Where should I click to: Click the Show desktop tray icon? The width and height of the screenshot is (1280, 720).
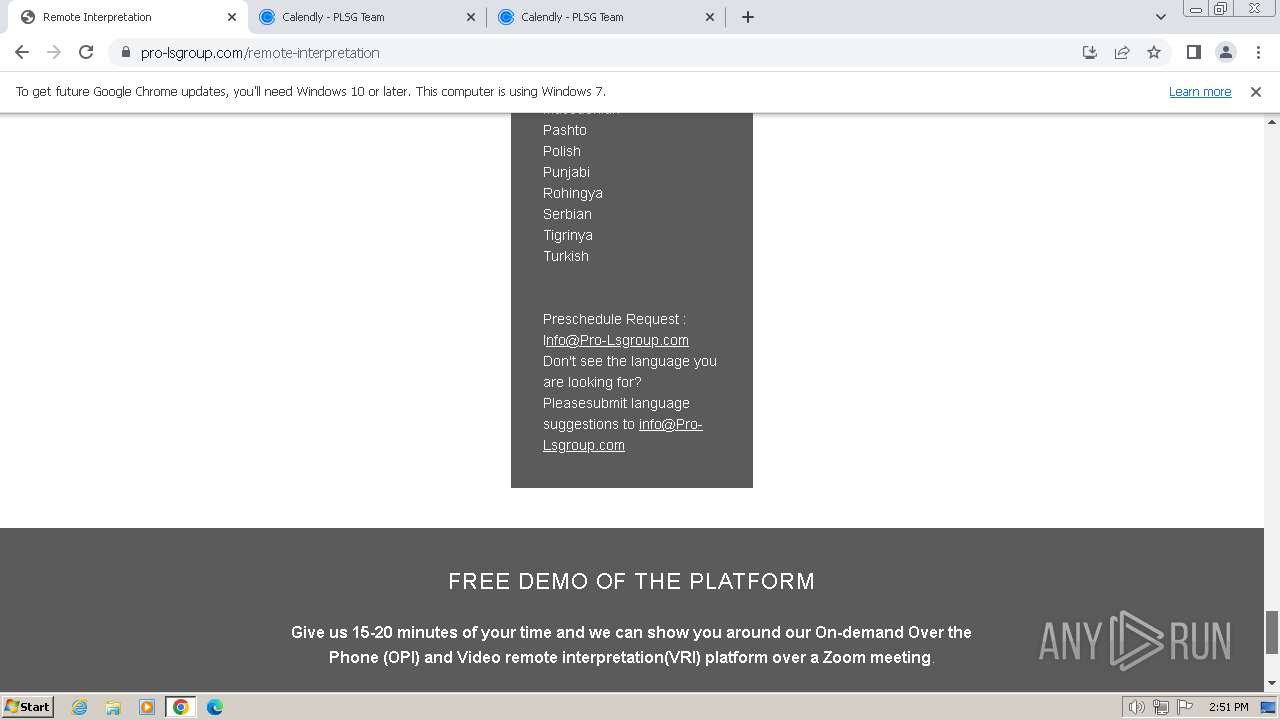coord(1268,707)
